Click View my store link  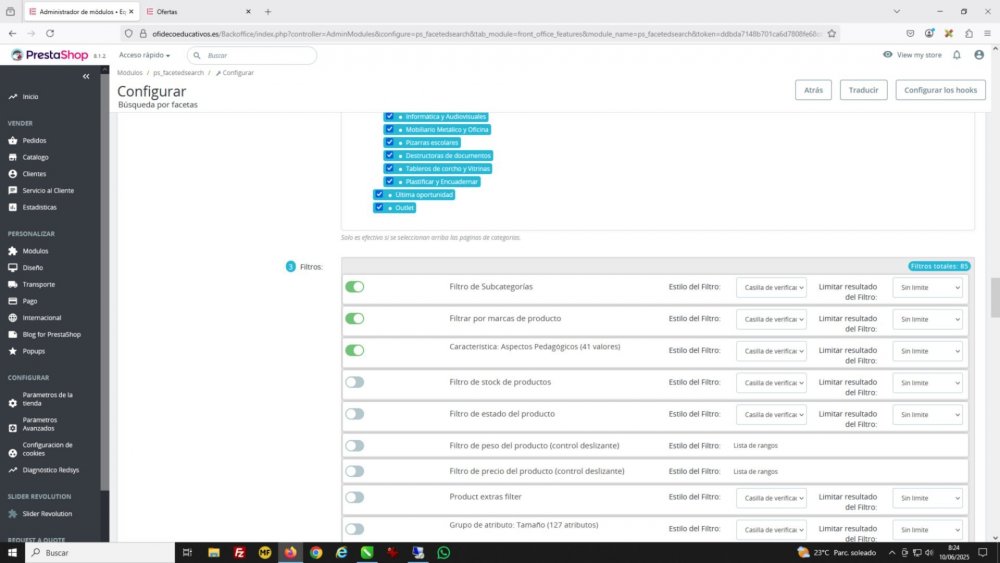(x=912, y=55)
